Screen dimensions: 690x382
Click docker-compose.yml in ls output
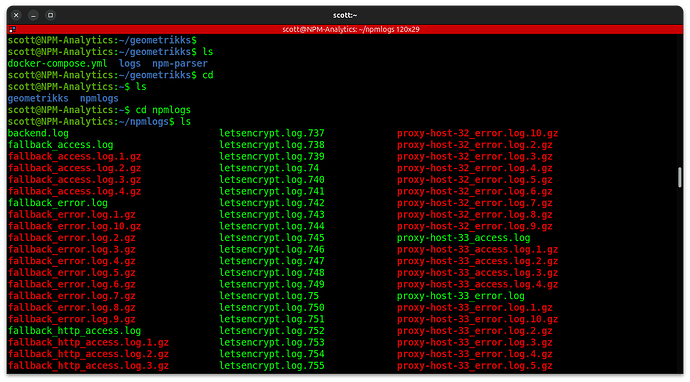coord(58,63)
